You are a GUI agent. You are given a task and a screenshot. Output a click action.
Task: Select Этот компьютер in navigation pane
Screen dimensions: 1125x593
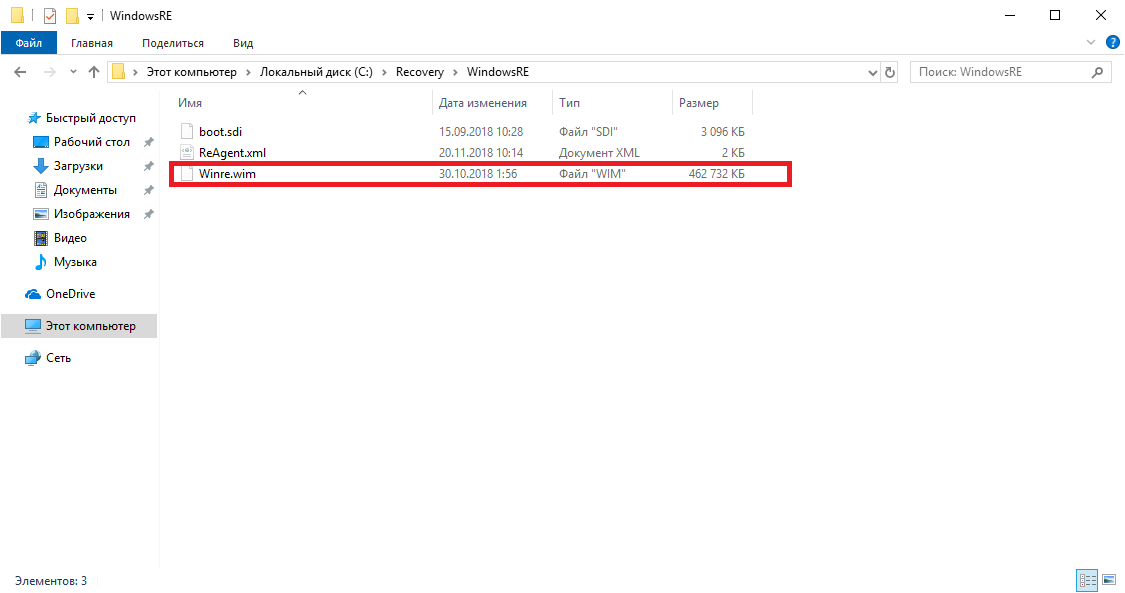[x=79, y=326]
